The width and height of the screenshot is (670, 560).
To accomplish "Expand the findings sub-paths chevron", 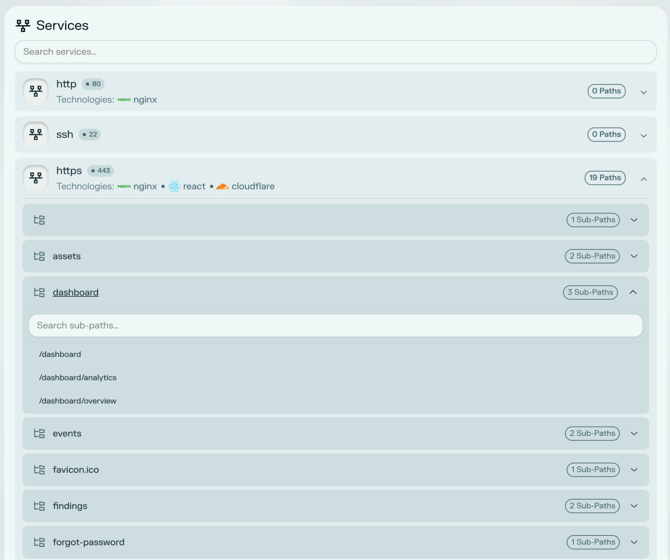I will pyautogui.click(x=634, y=506).
